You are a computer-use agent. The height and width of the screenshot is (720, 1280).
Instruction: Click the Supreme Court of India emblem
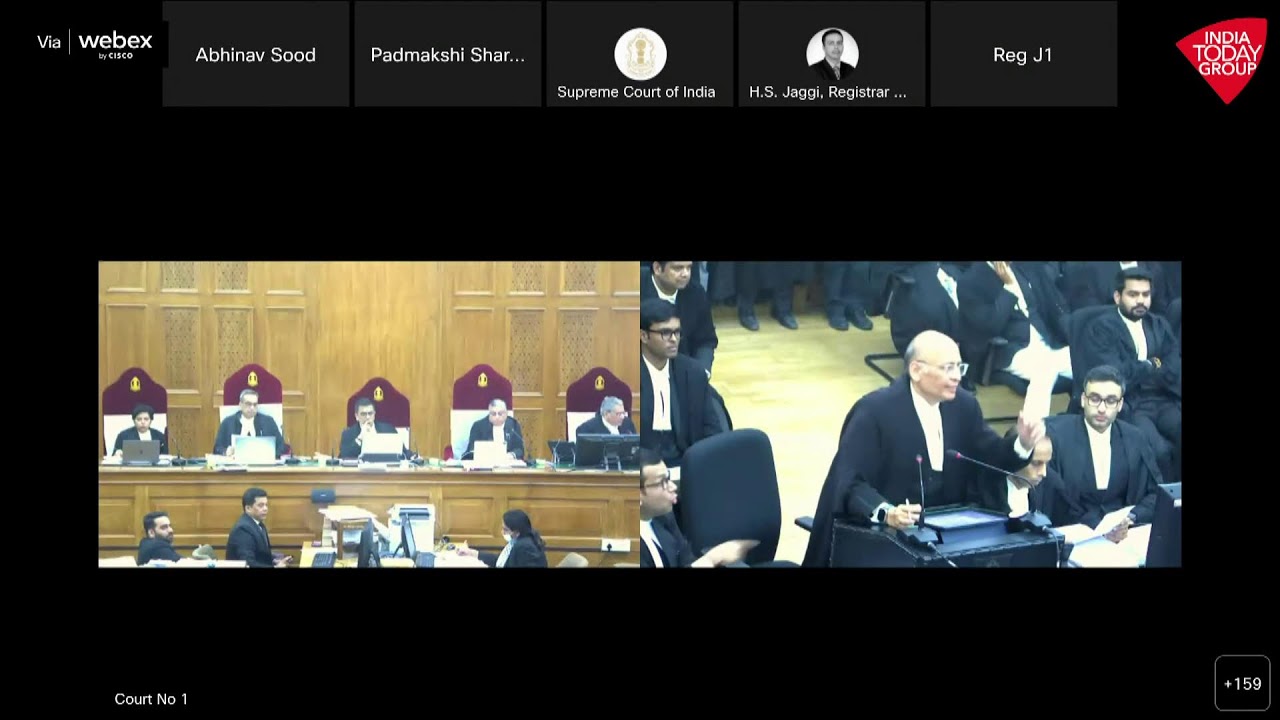640,54
